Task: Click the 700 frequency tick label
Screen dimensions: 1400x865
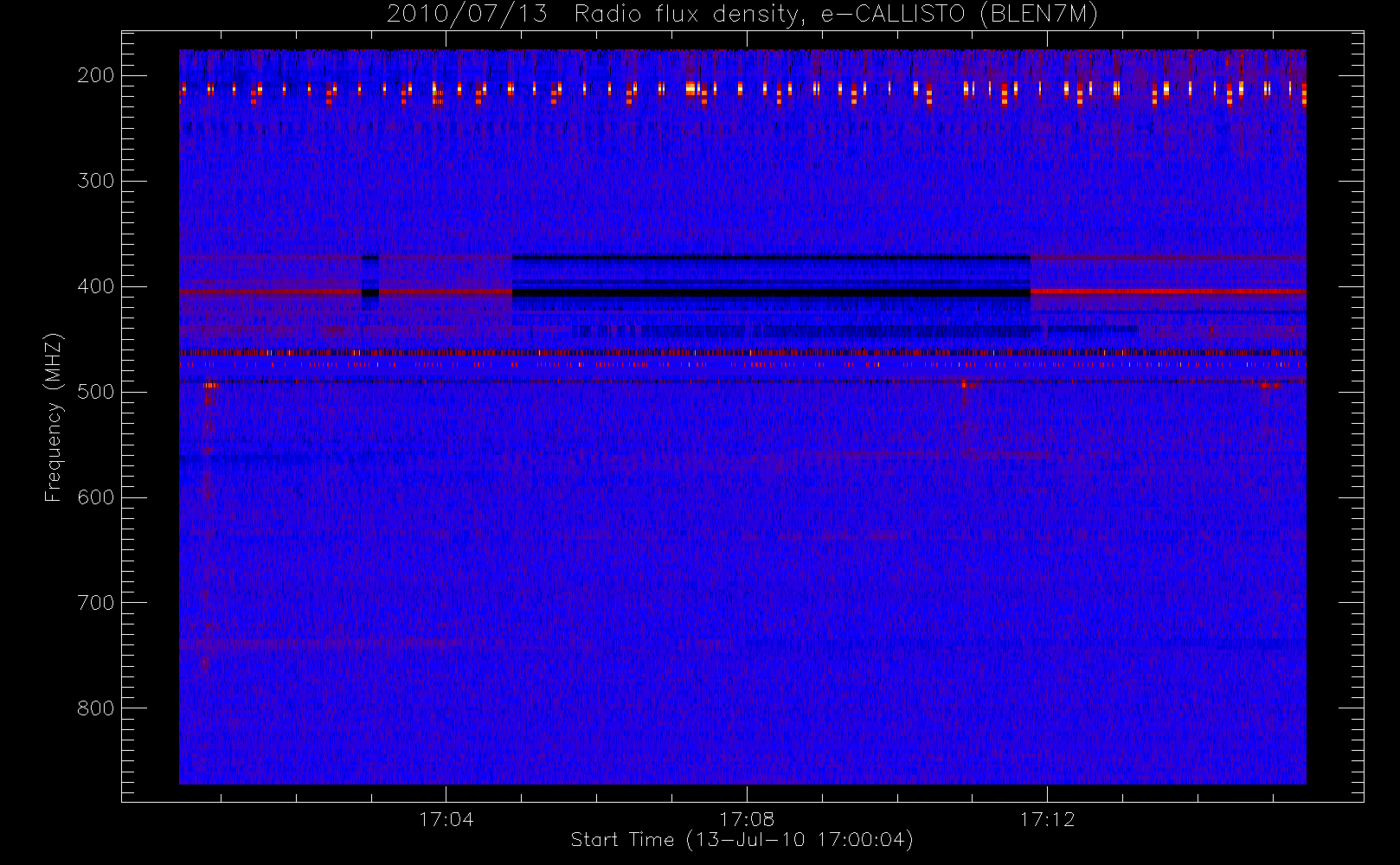Action: (x=96, y=603)
